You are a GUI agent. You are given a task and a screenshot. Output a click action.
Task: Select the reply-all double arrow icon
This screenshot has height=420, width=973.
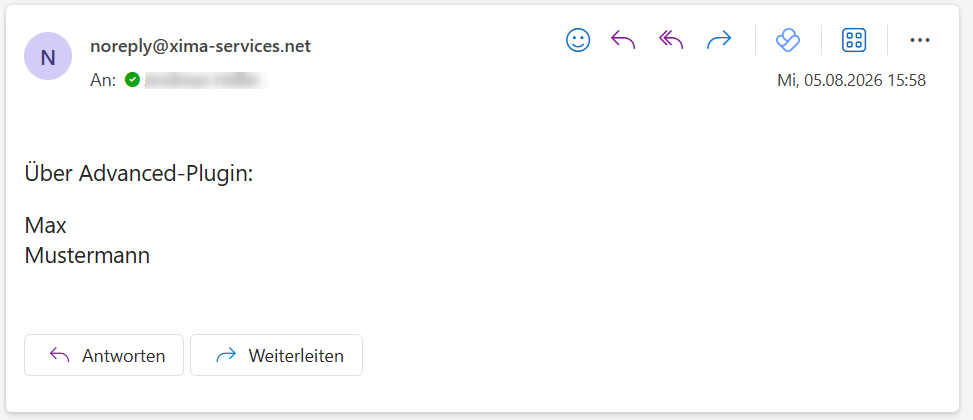[x=671, y=40]
